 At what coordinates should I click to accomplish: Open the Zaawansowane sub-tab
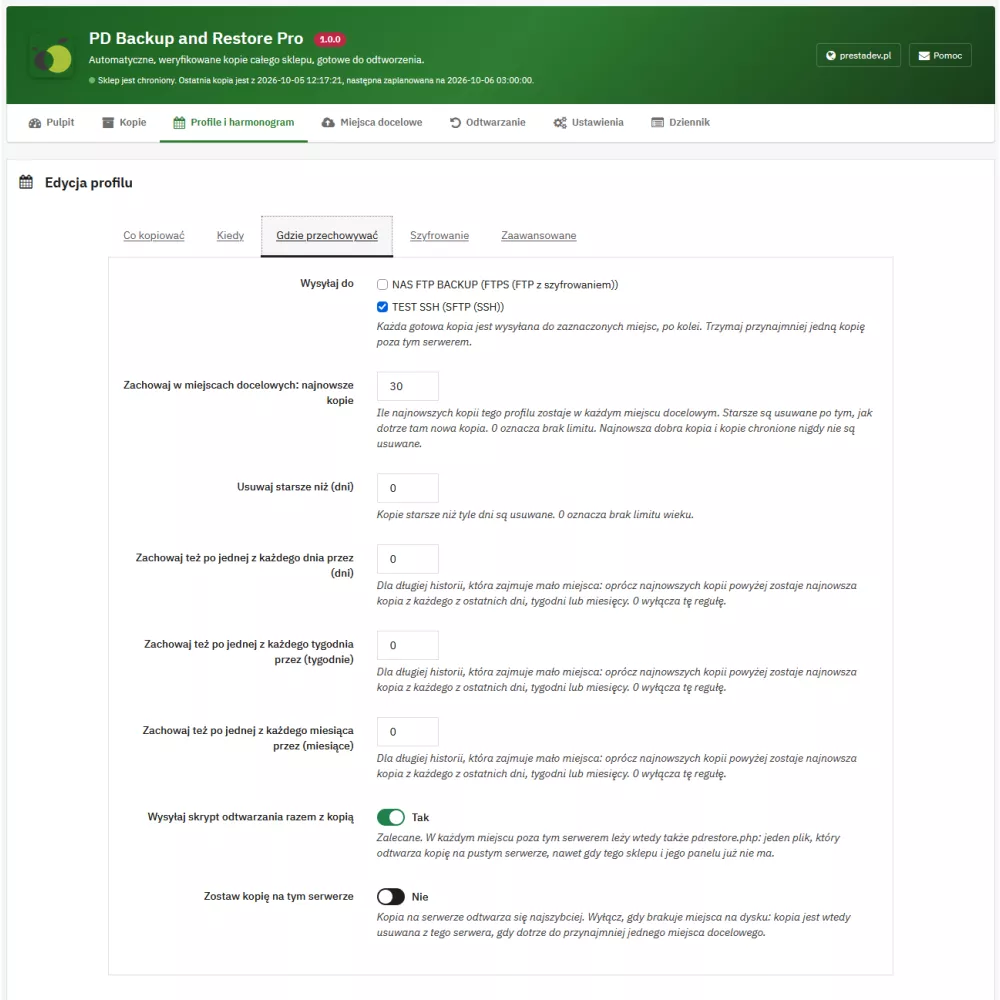click(539, 235)
